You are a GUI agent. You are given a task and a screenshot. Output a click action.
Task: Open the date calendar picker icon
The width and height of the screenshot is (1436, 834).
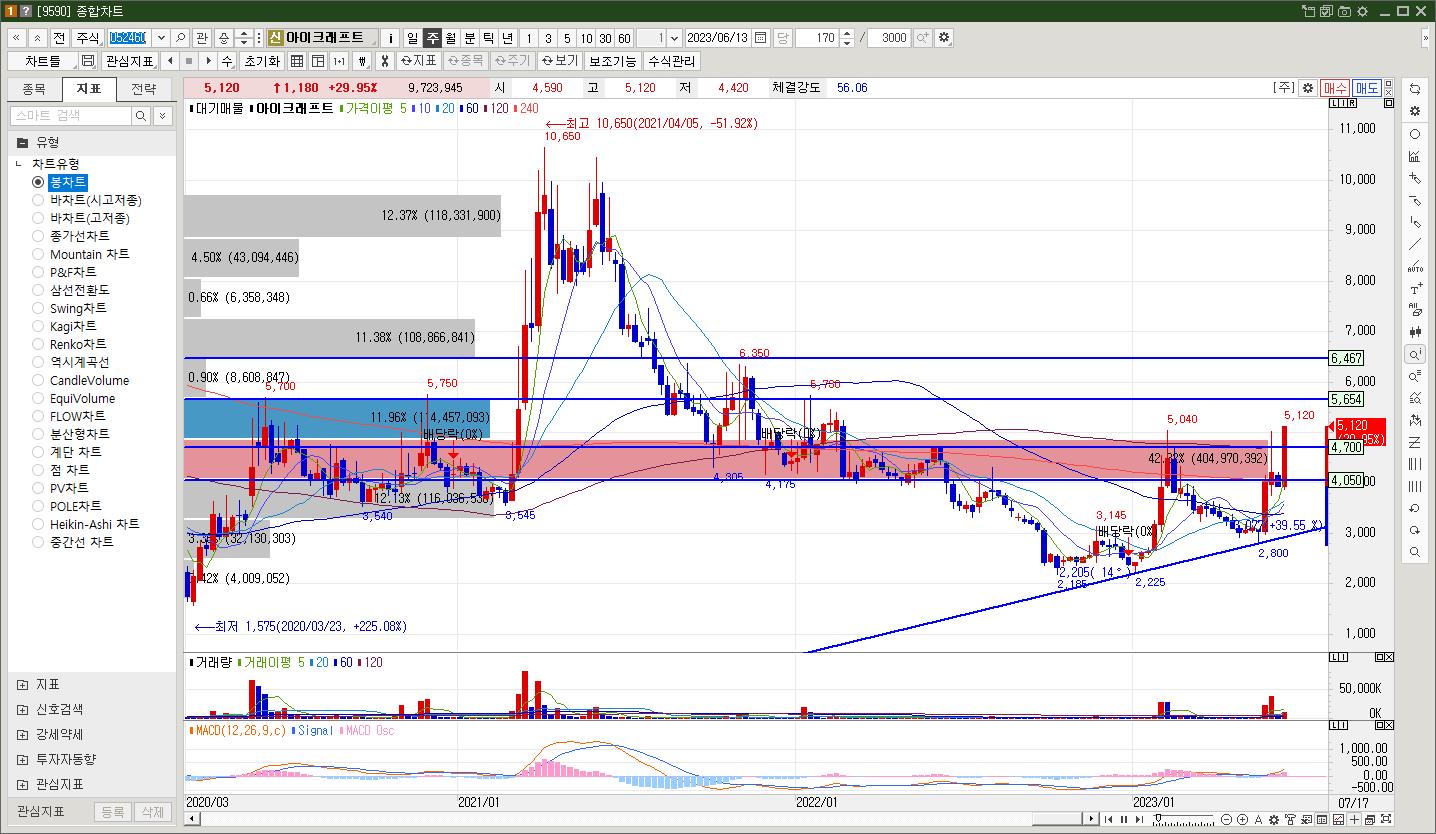[x=761, y=37]
